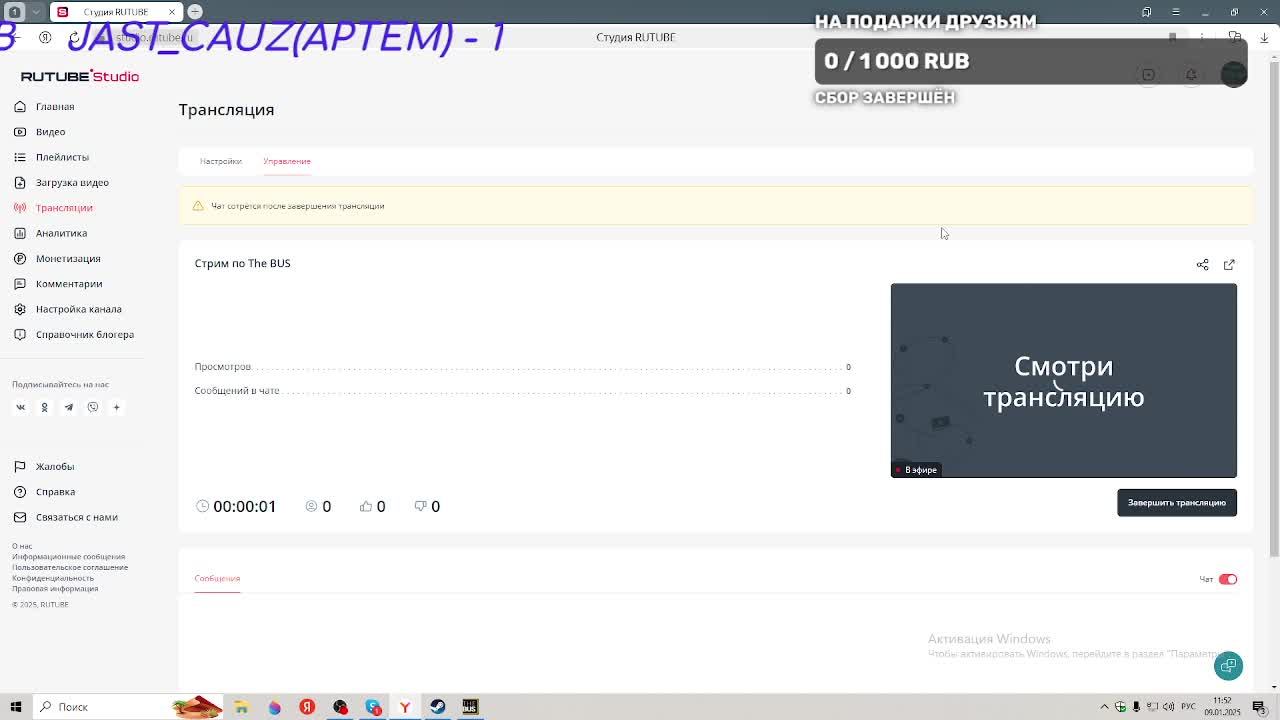Click the stream preview thumbnail
The width and height of the screenshot is (1280, 720).
[x=1063, y=380]
